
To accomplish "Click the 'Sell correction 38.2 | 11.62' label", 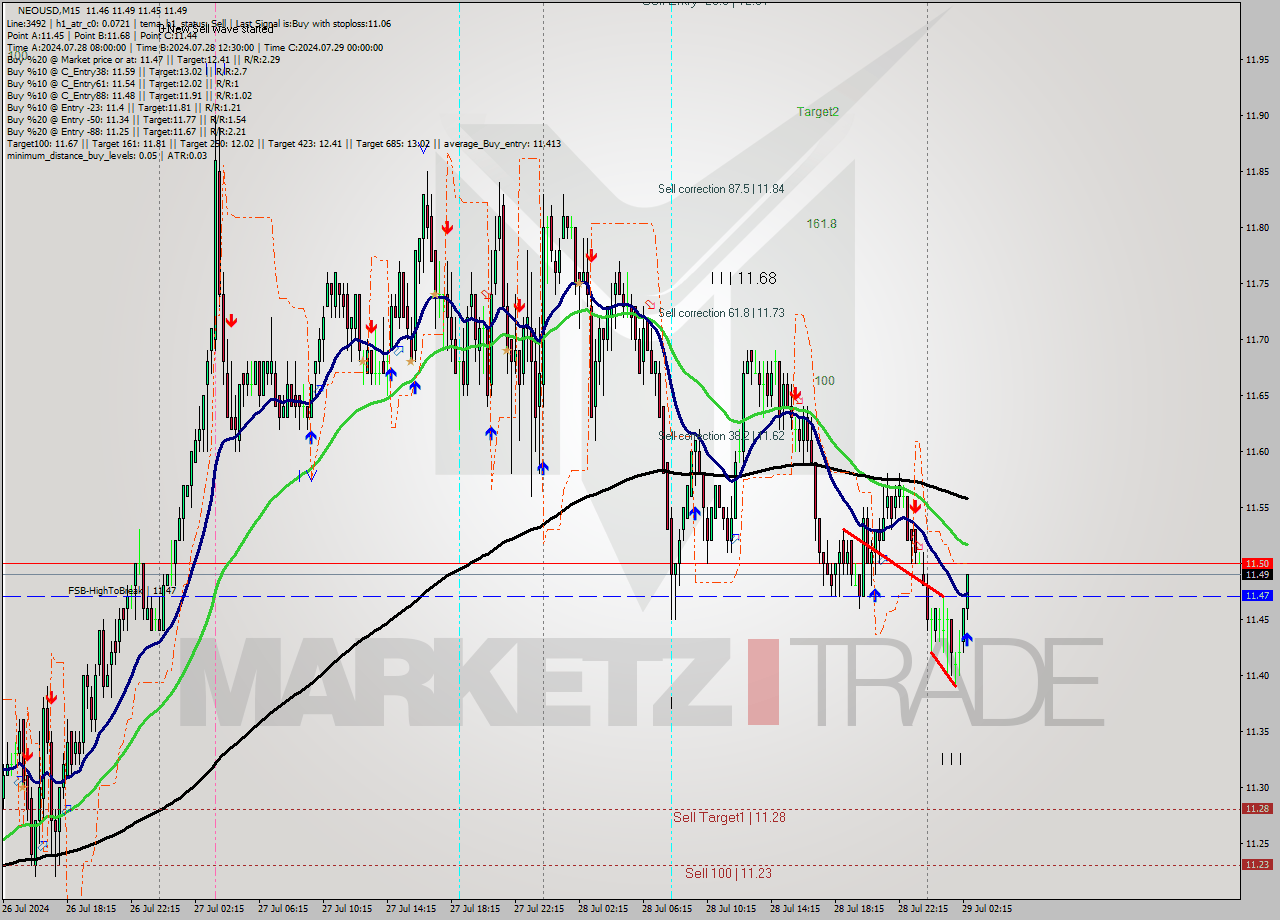I will (x=721, y=436).
